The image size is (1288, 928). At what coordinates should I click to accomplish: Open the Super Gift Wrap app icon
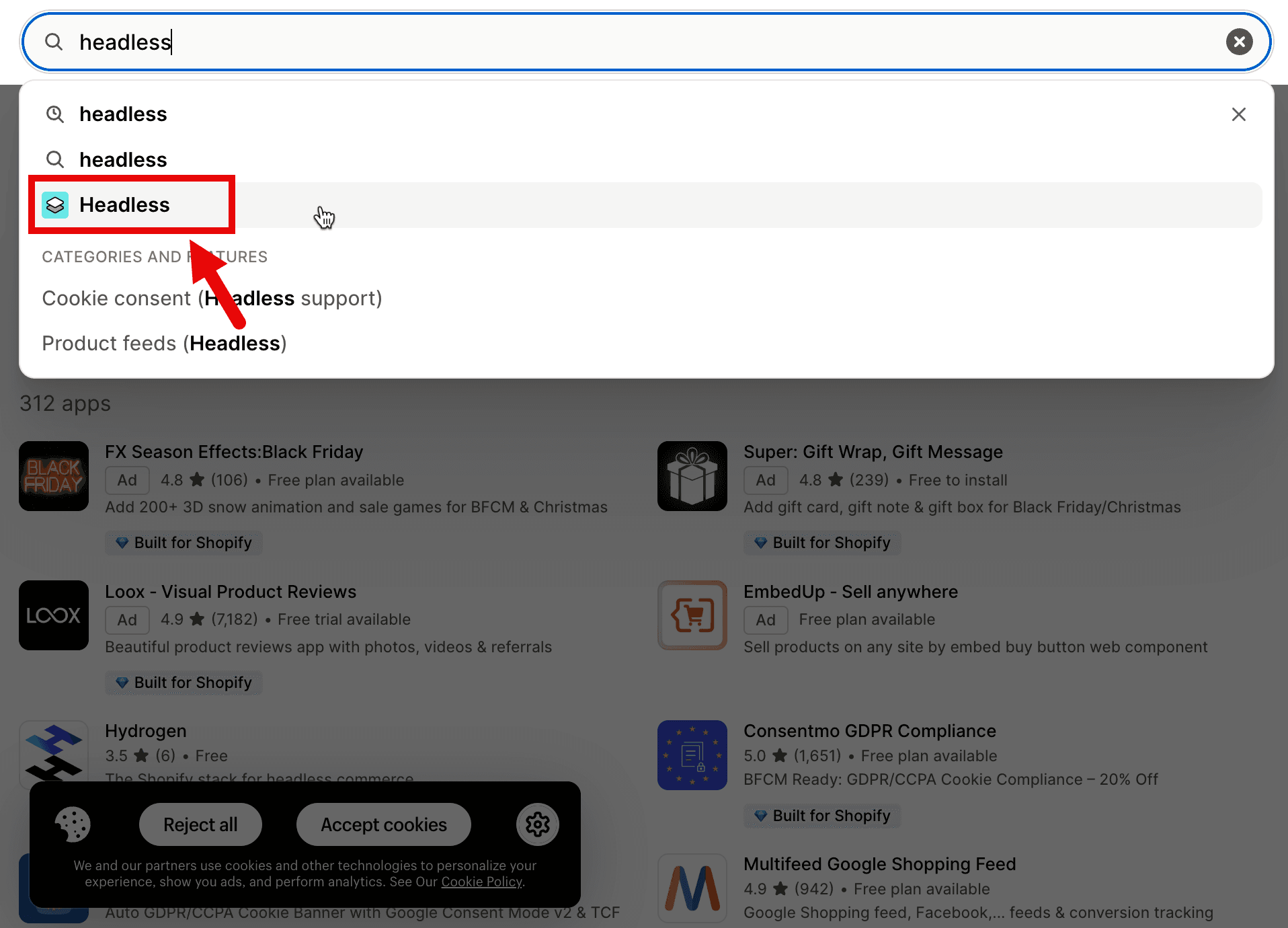point(692,476)
